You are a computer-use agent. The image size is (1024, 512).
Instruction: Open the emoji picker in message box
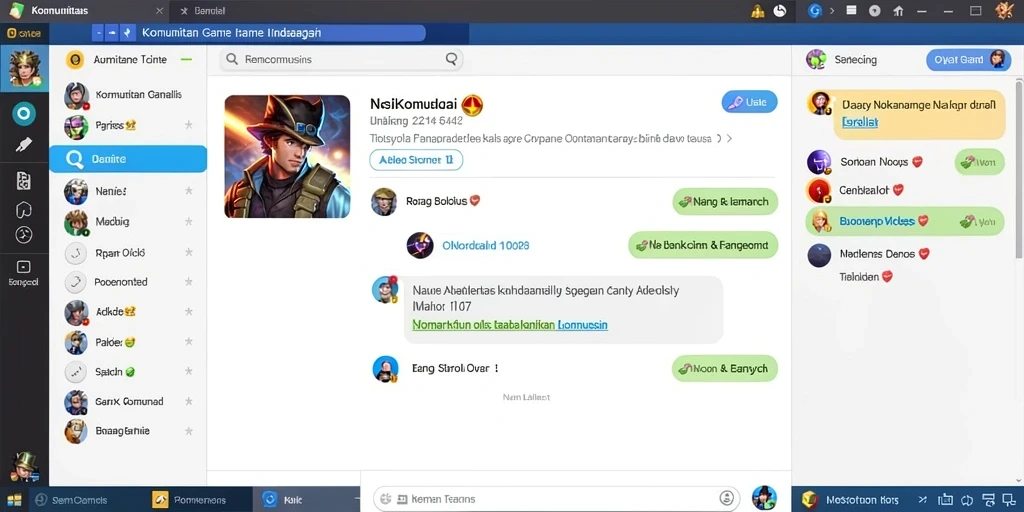tap(726, 498)
